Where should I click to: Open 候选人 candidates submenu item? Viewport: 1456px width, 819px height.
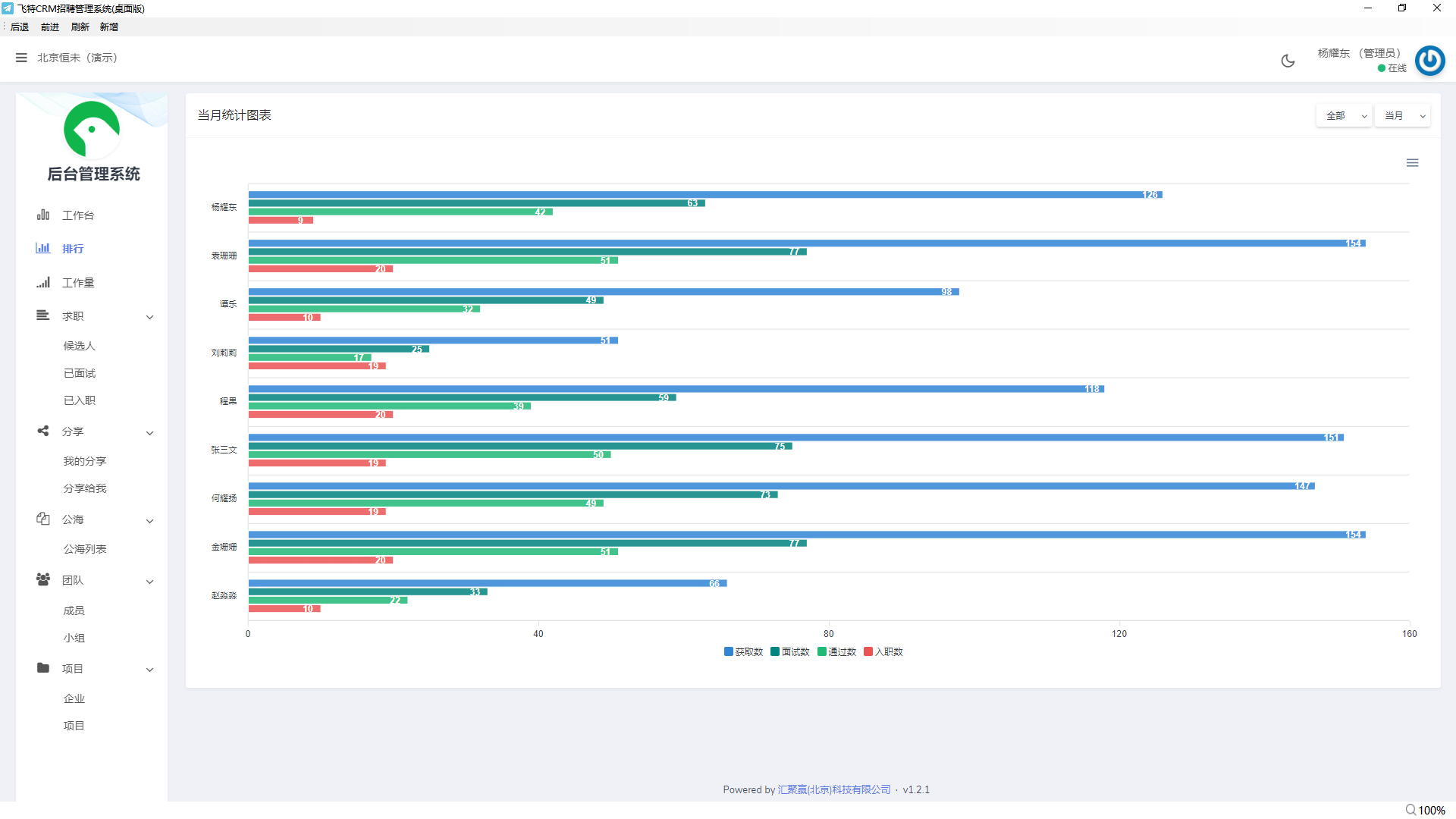pyautogui.click(x=79, y=346)
